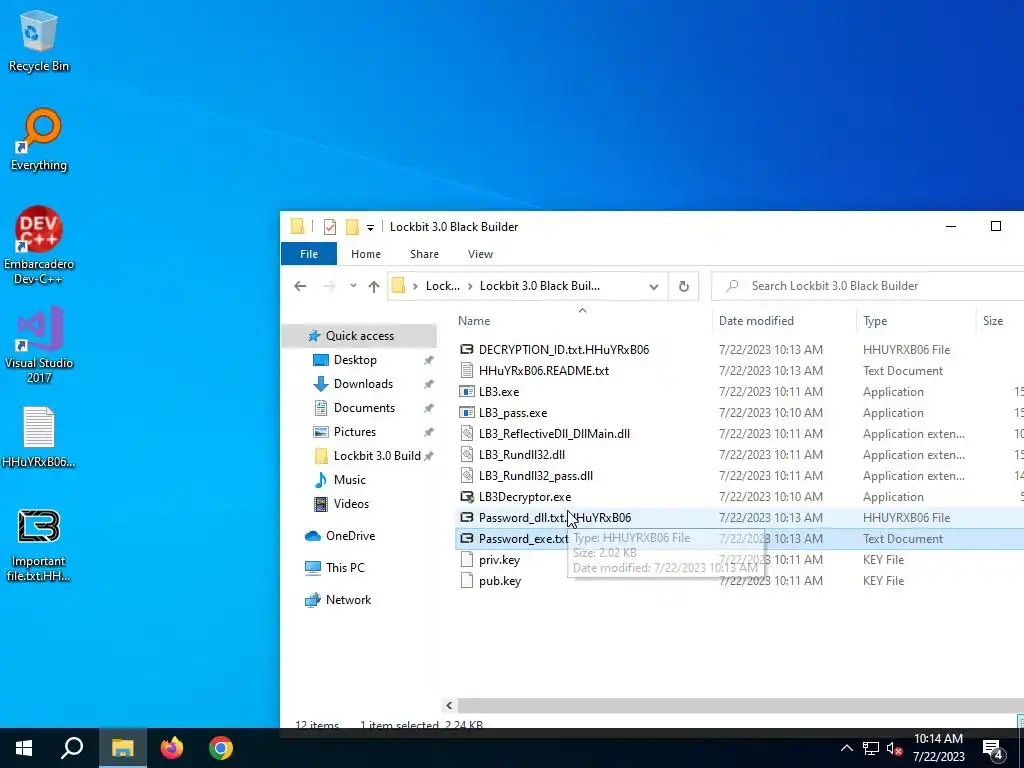Click the Windows Start button
The image size is (1024, 768).
pyautogui.click(x=24, y=748)
